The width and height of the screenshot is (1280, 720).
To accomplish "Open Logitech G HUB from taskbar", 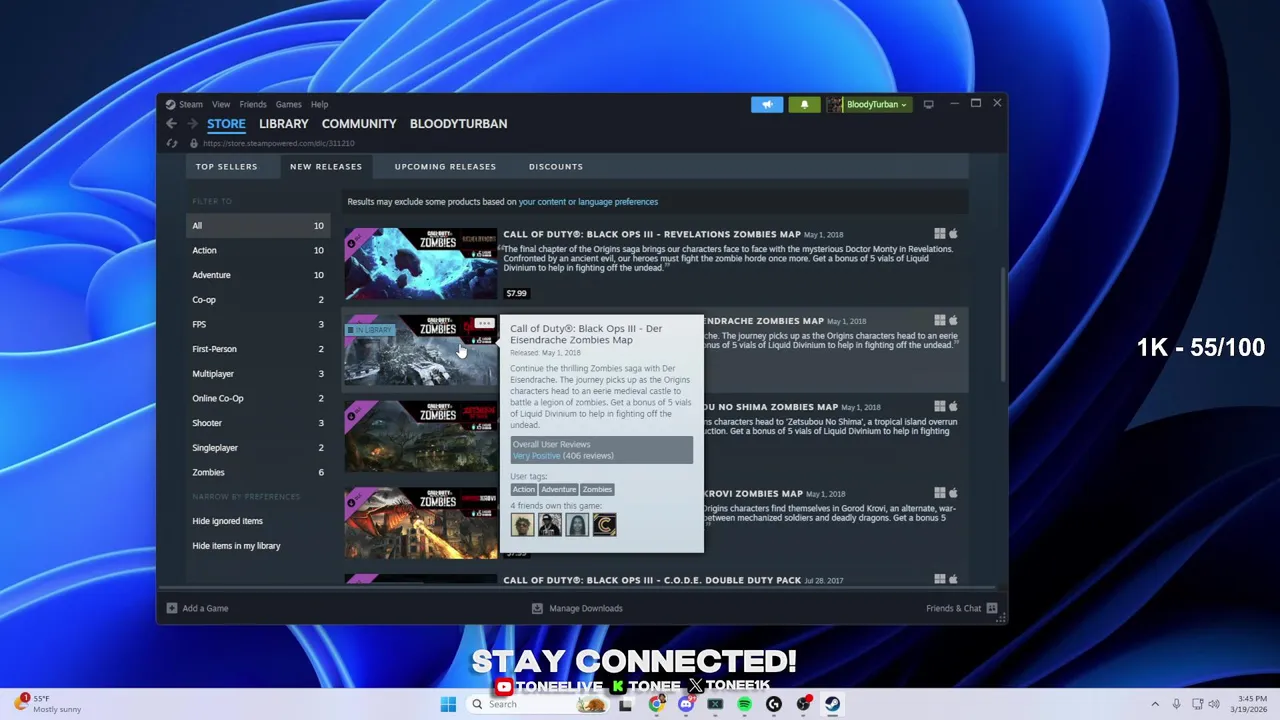I will point(774,704).
